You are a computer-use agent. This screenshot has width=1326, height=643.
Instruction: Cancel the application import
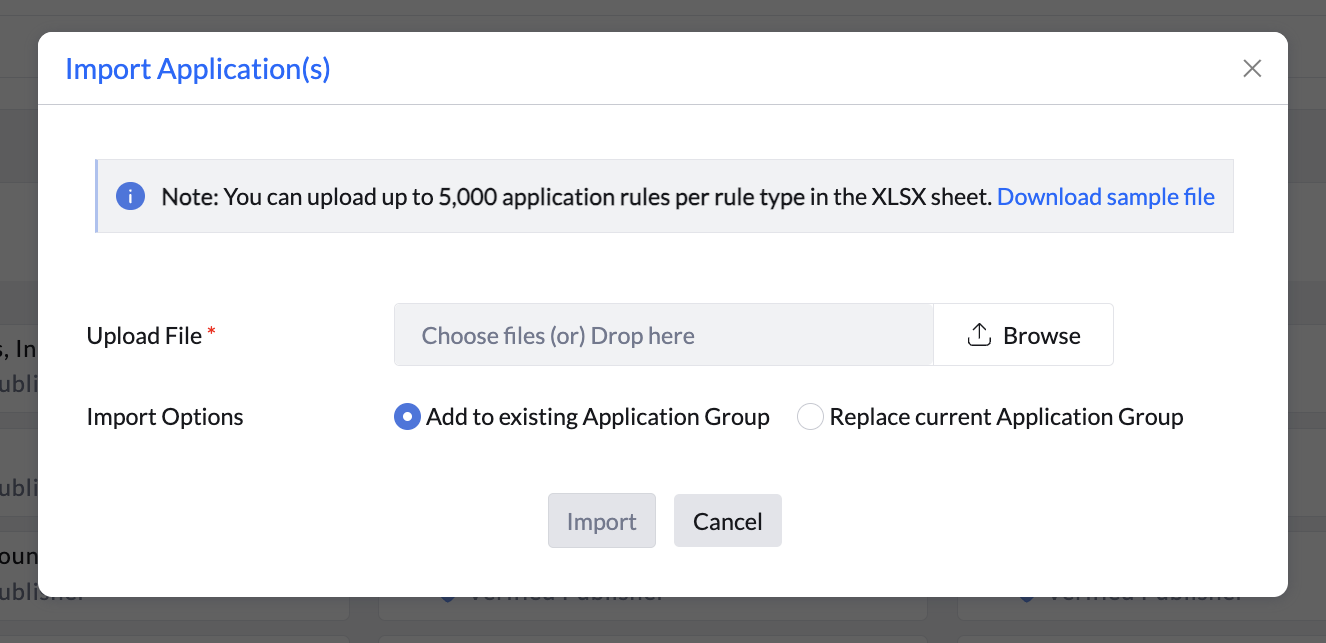[x=727, y=521]
